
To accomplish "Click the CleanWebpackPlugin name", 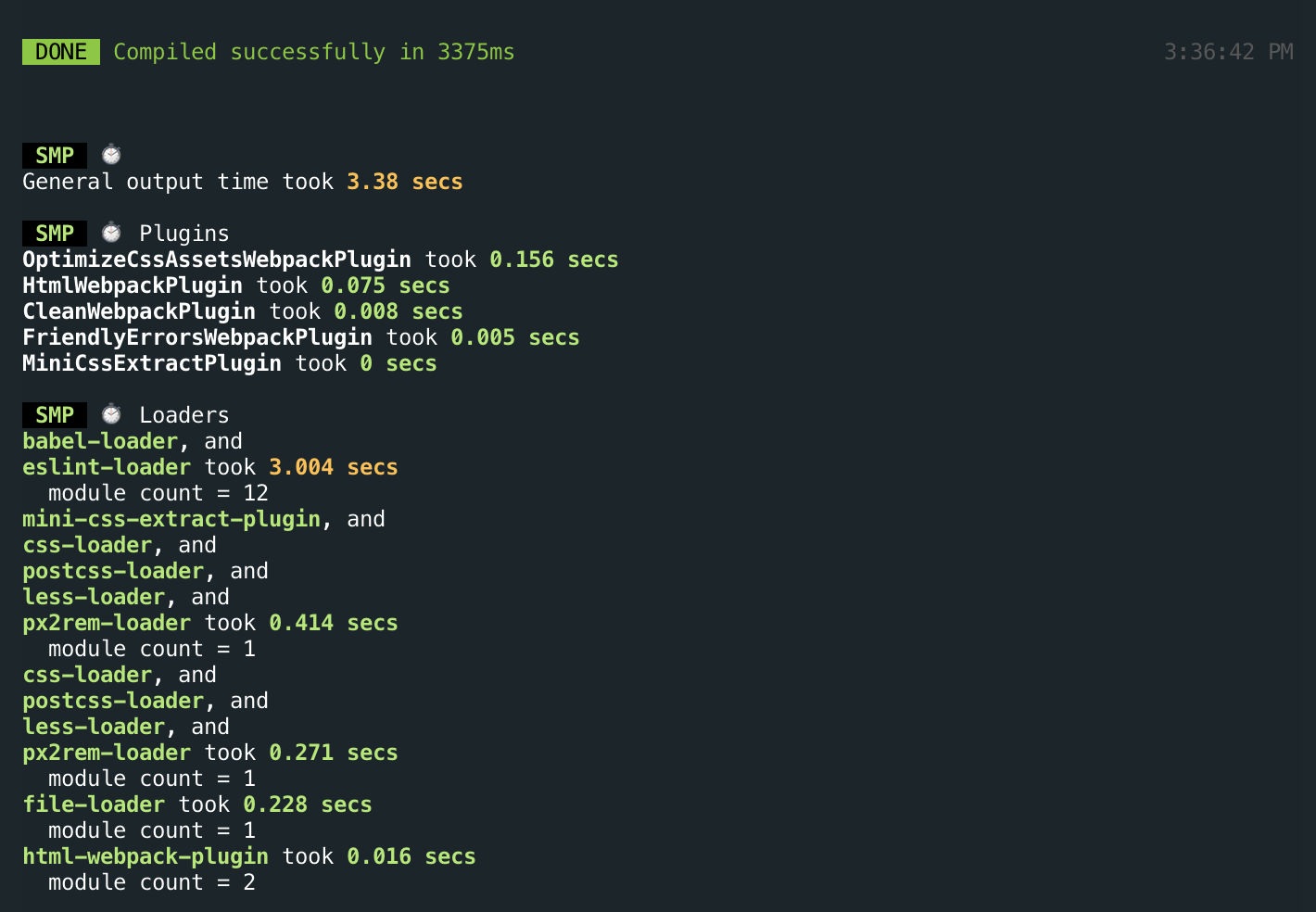I will [x=139, y=311].
